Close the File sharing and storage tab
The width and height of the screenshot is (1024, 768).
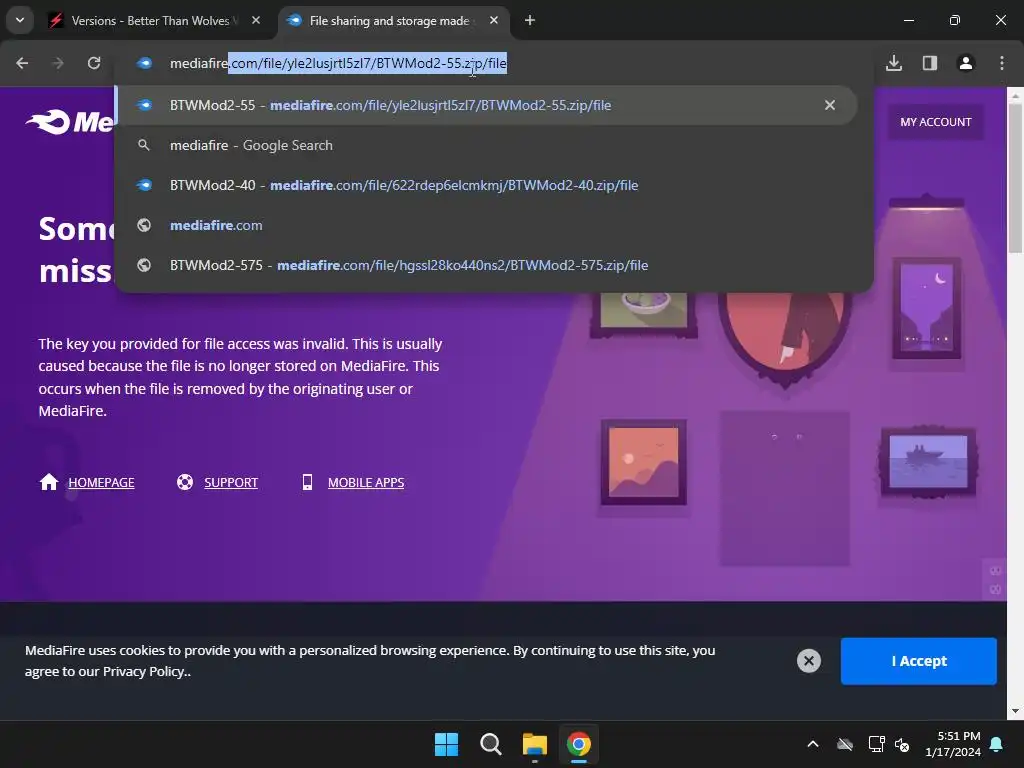coord(494,20)
